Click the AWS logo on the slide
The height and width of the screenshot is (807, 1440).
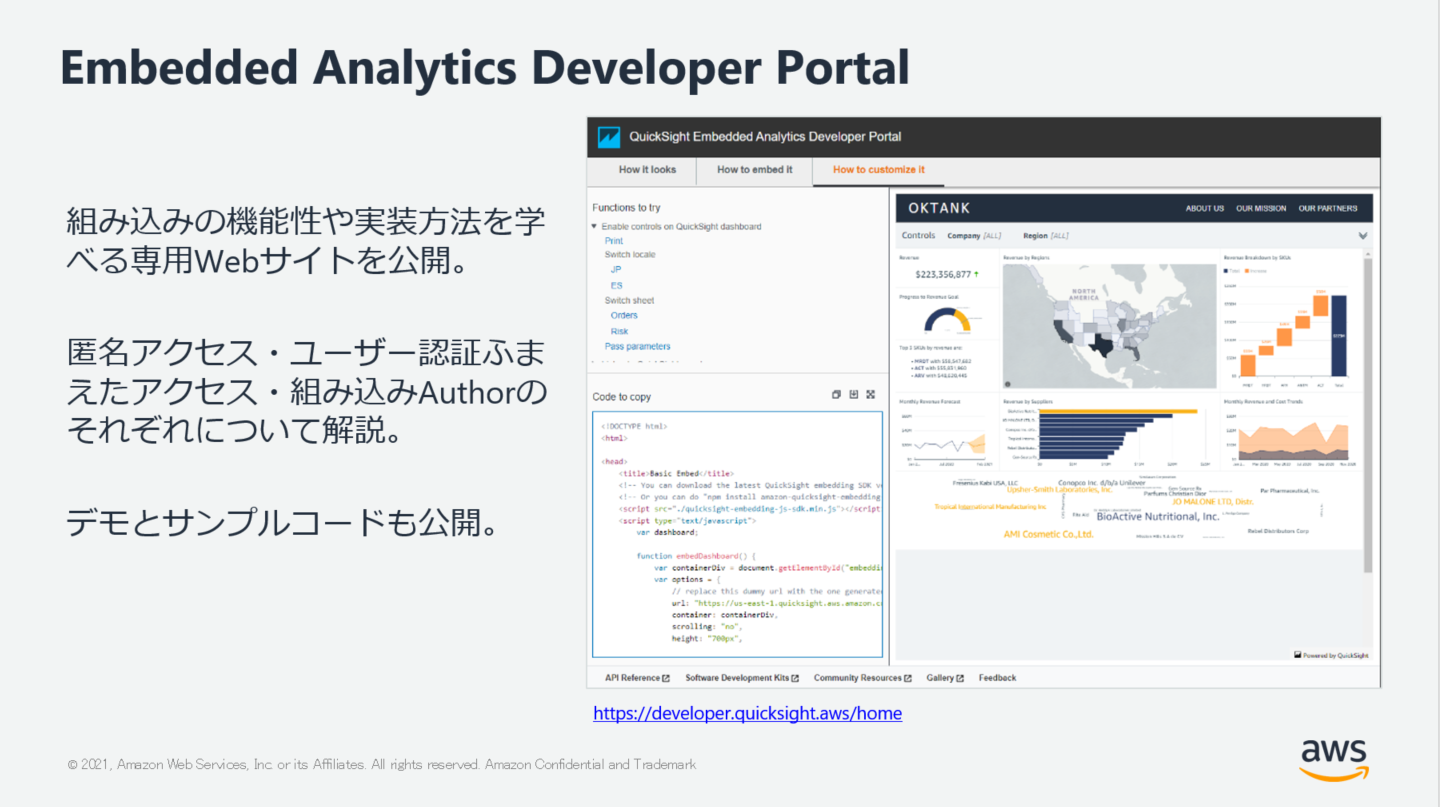coord(1333,759)
